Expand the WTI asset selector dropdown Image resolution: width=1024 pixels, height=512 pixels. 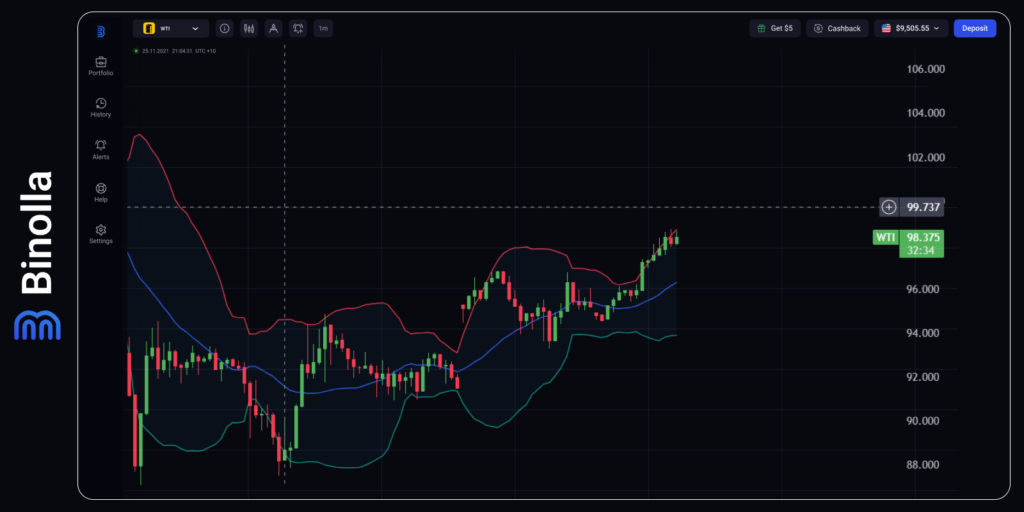[171, 29]
